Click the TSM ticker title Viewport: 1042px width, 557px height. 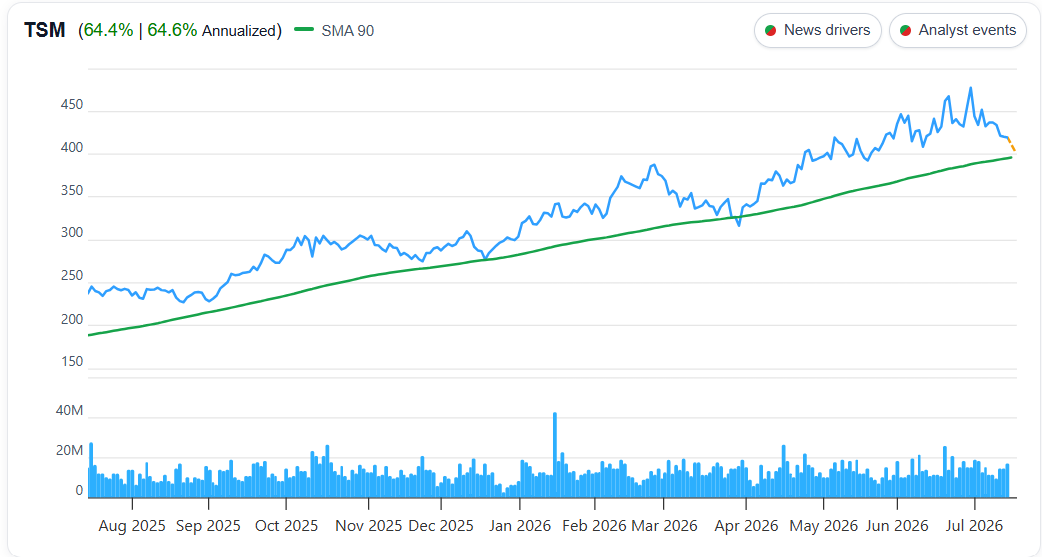point(45,31)
